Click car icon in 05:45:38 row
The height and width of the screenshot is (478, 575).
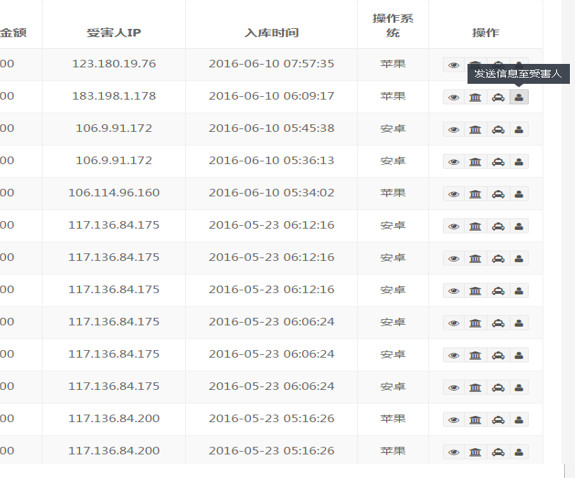pos(498,129)
